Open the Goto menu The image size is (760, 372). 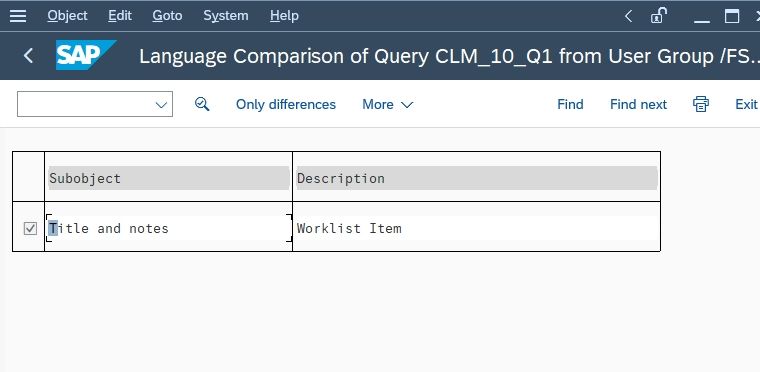click(167, 16)
